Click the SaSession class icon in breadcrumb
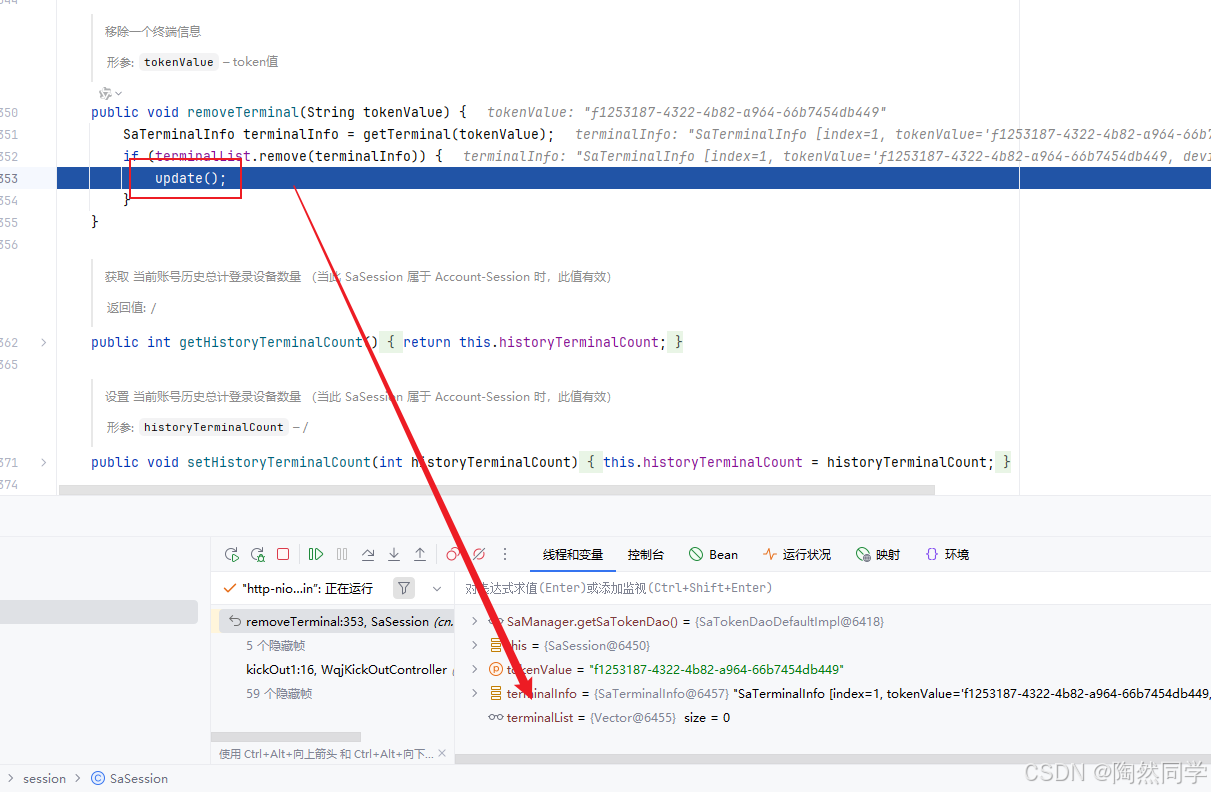The image size is (1211, 792). tap(98, 778)
